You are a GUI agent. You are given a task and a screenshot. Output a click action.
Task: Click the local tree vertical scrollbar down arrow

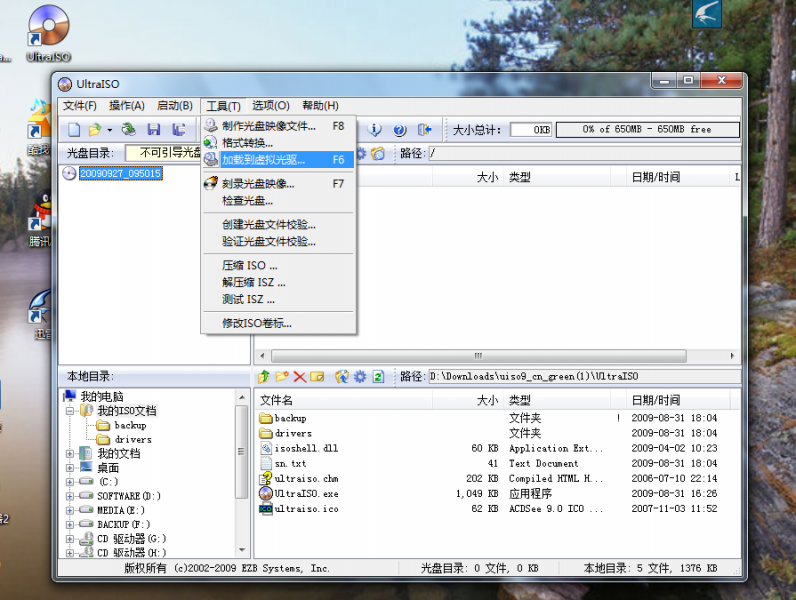pyautogui.click(x=242, y=550)
